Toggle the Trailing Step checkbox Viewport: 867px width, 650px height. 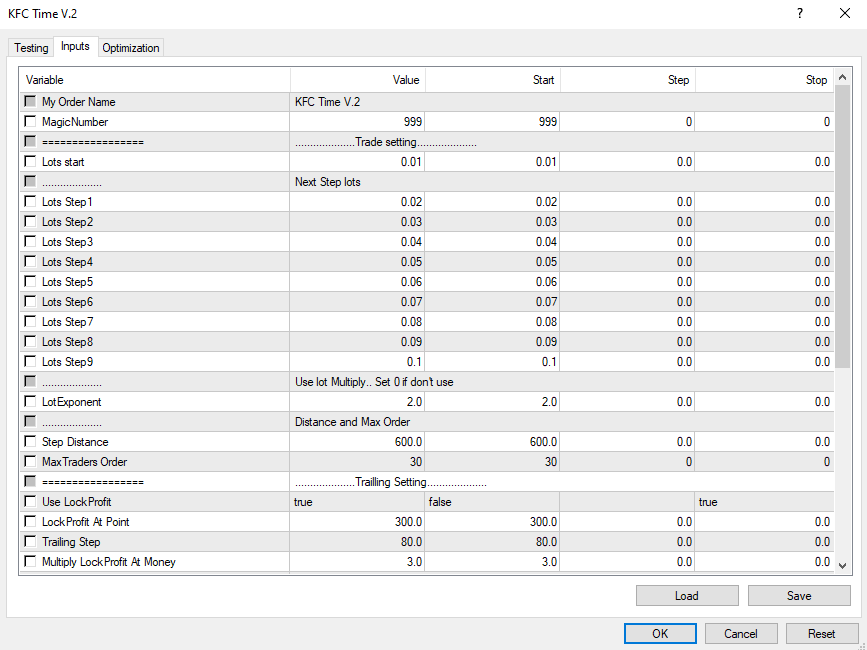coord(30,541)
